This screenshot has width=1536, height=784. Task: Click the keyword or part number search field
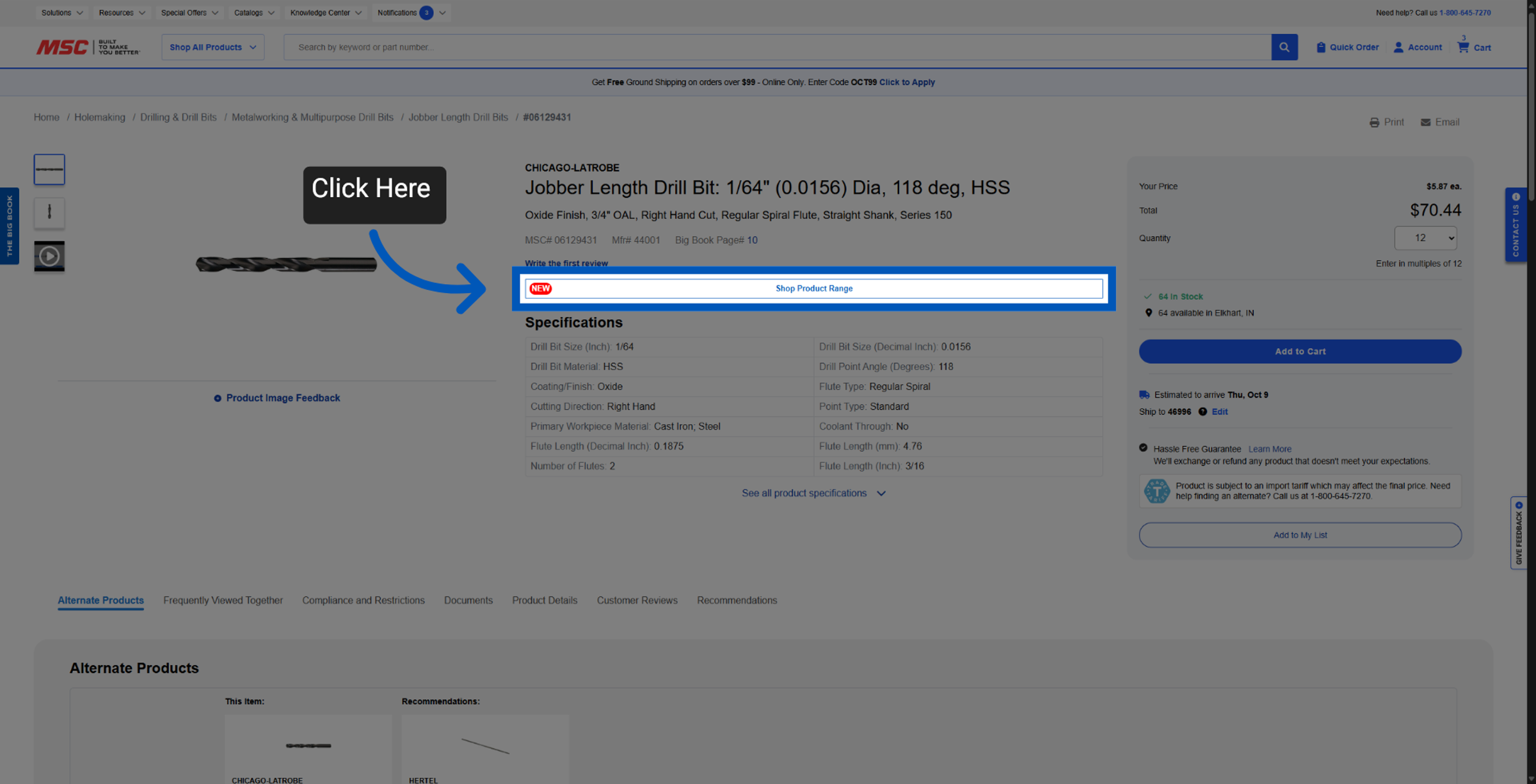[x=778, y=47]
